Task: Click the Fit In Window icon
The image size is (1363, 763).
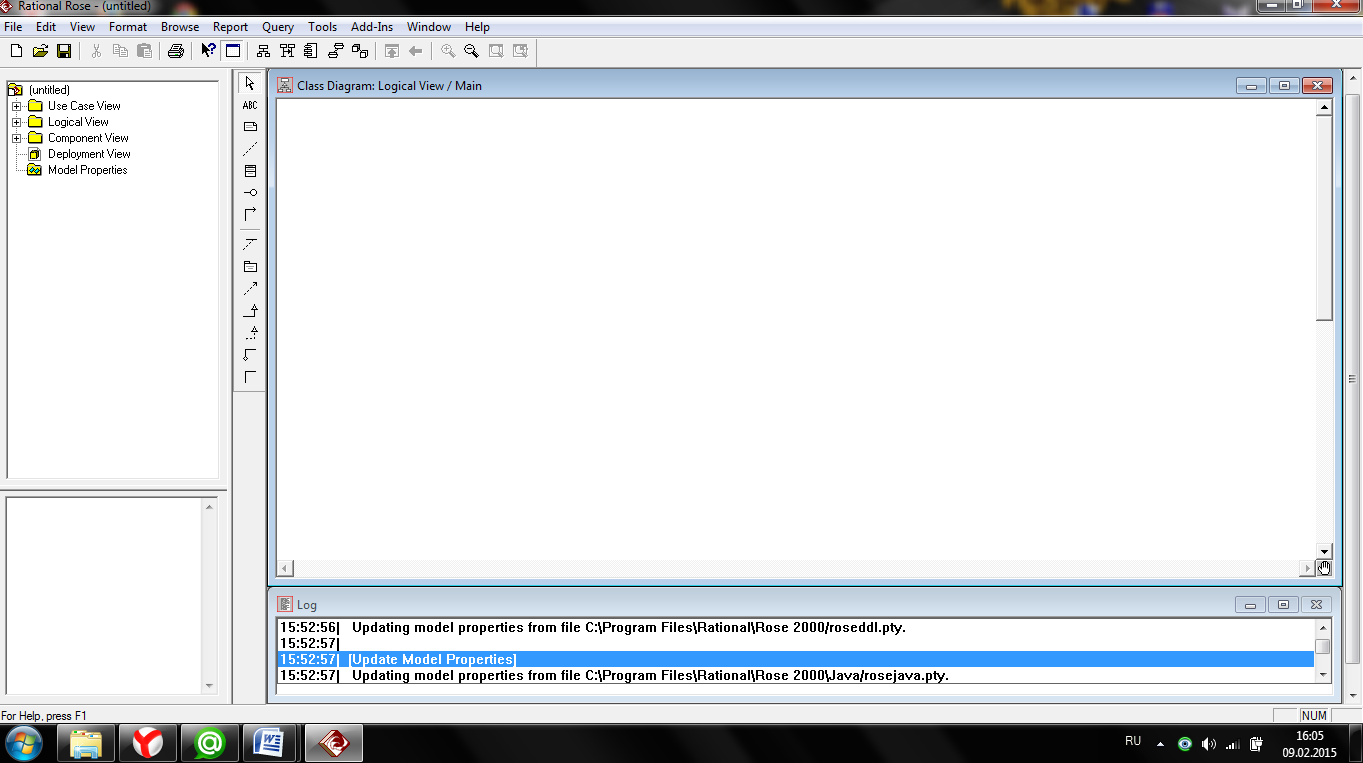Action: pyautogui.click(x=496, y=51)
